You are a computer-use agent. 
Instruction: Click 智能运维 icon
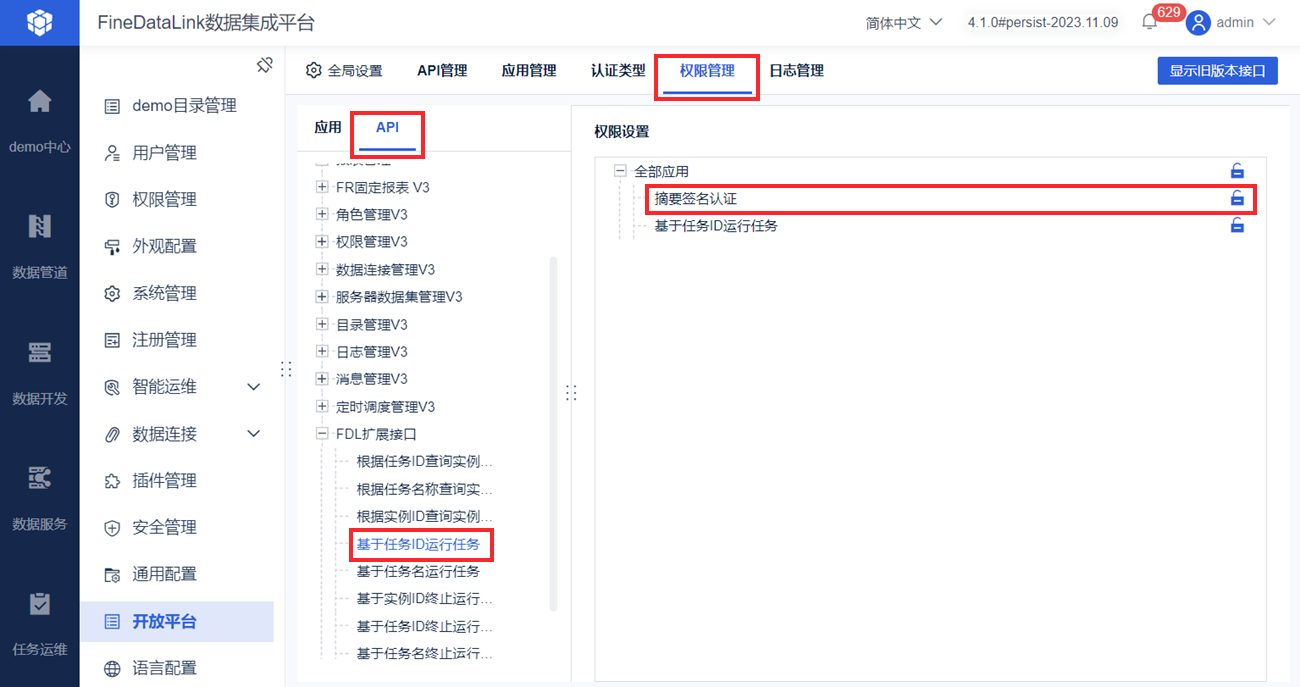pos(112,387)
